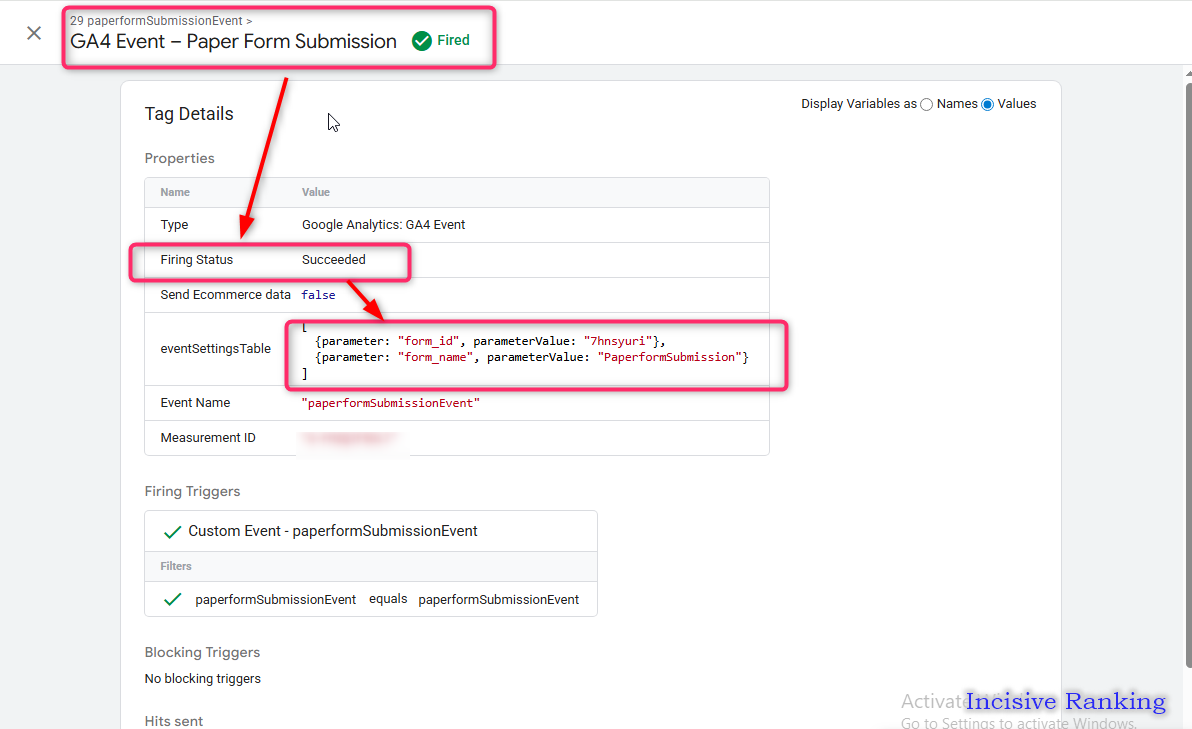Click the Tag Details heading

tap(189, 114)
